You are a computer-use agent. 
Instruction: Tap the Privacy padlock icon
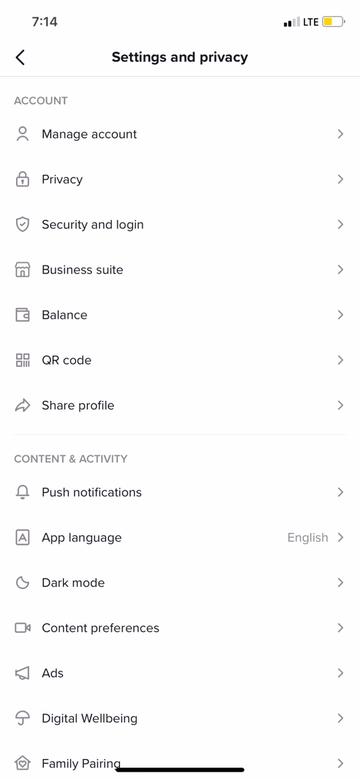point(22,179)
